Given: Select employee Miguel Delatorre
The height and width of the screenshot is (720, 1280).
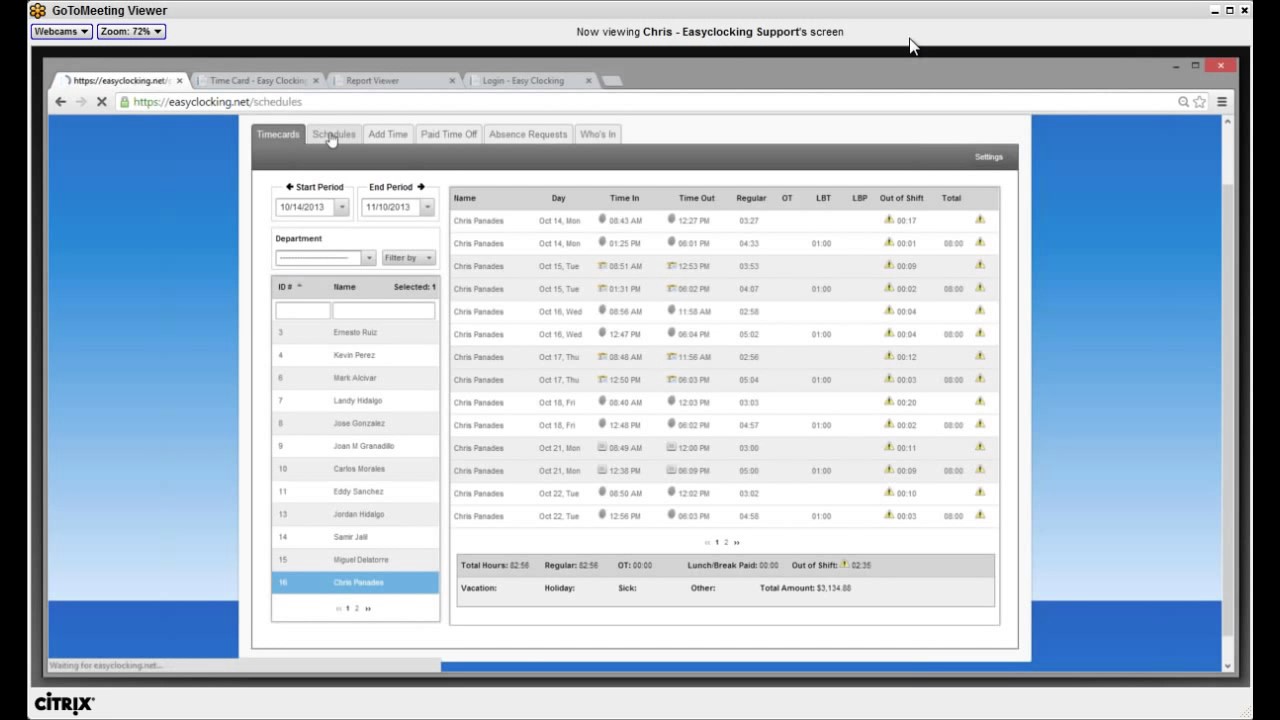Looking at the screenshot, I should 355,559.
